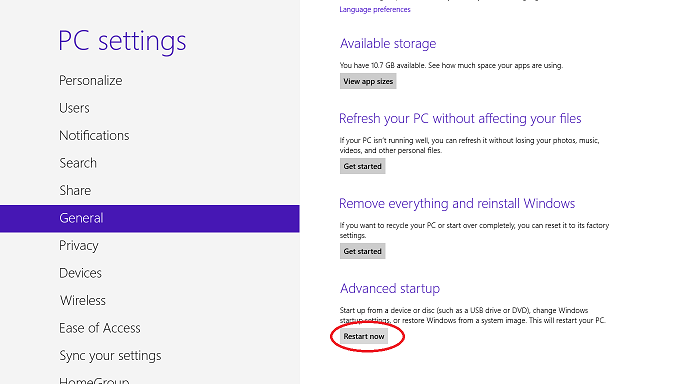This screenshot has width=683, height=384.
Task: Open Sync your settings
Action: coord(110,356)
